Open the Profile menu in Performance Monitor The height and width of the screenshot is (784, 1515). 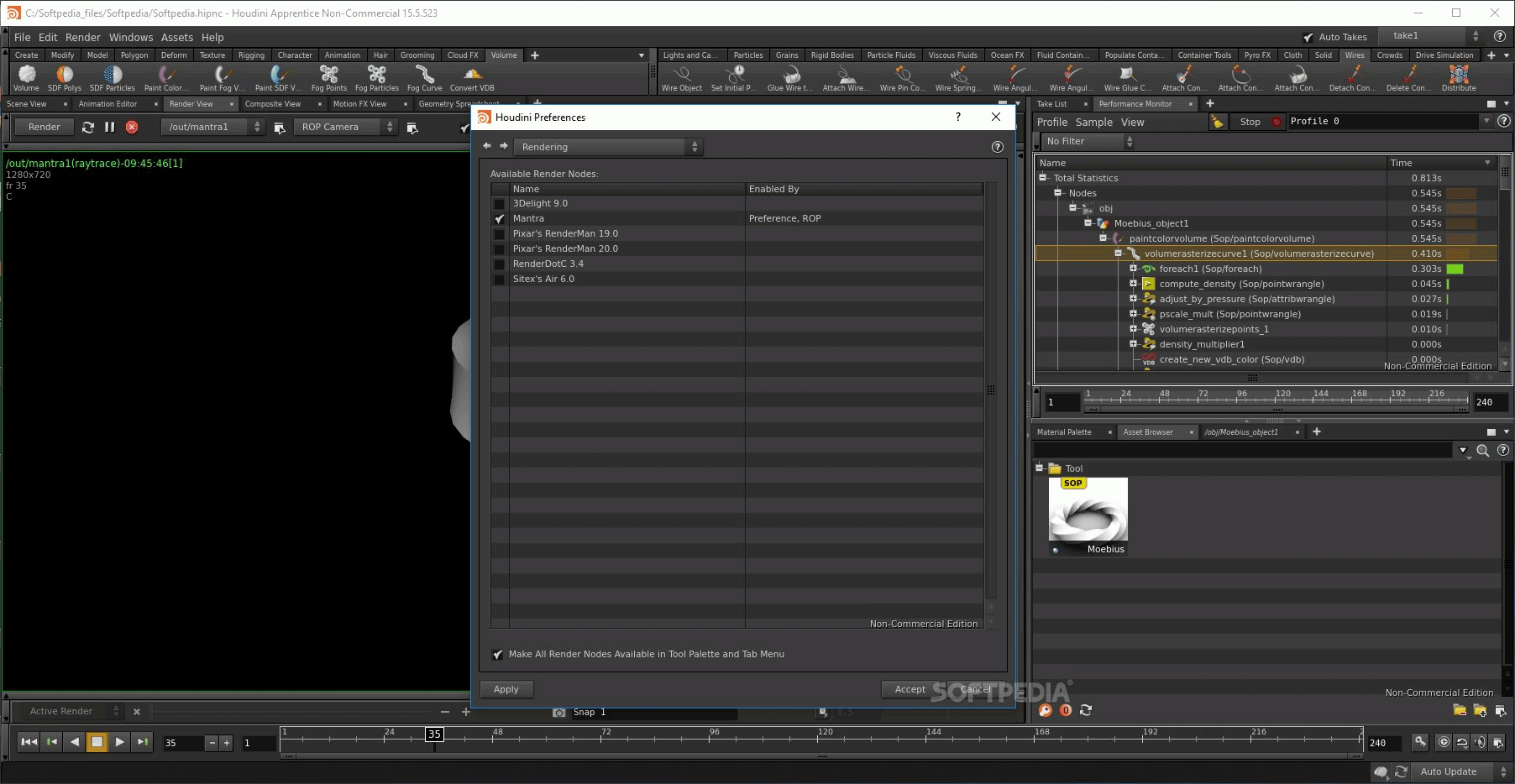1052,122
